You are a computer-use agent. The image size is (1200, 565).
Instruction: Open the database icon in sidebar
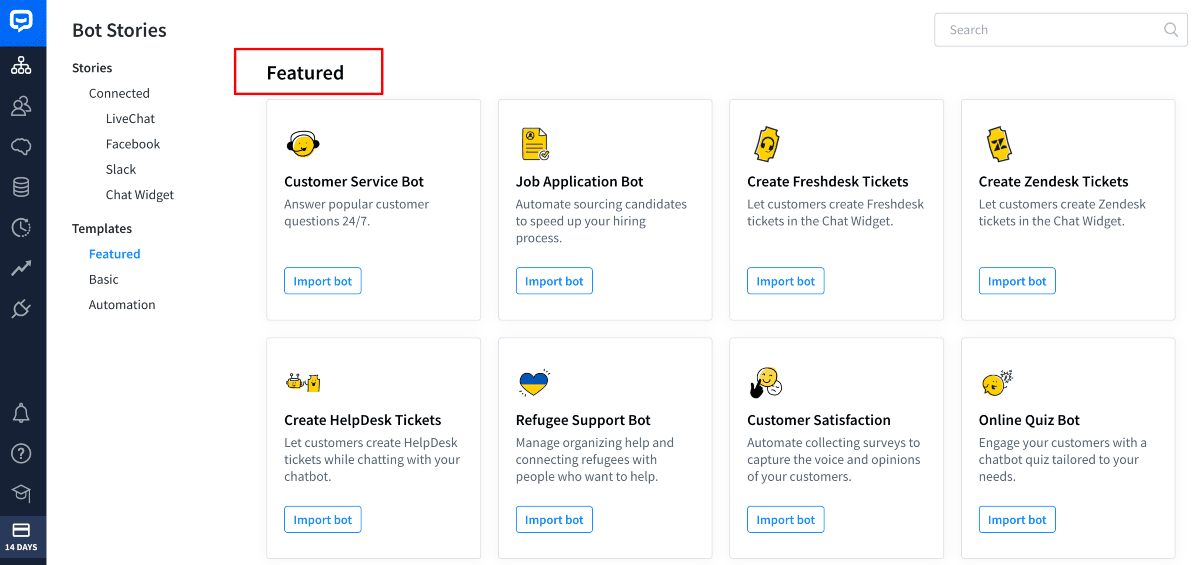coord(21,187)
